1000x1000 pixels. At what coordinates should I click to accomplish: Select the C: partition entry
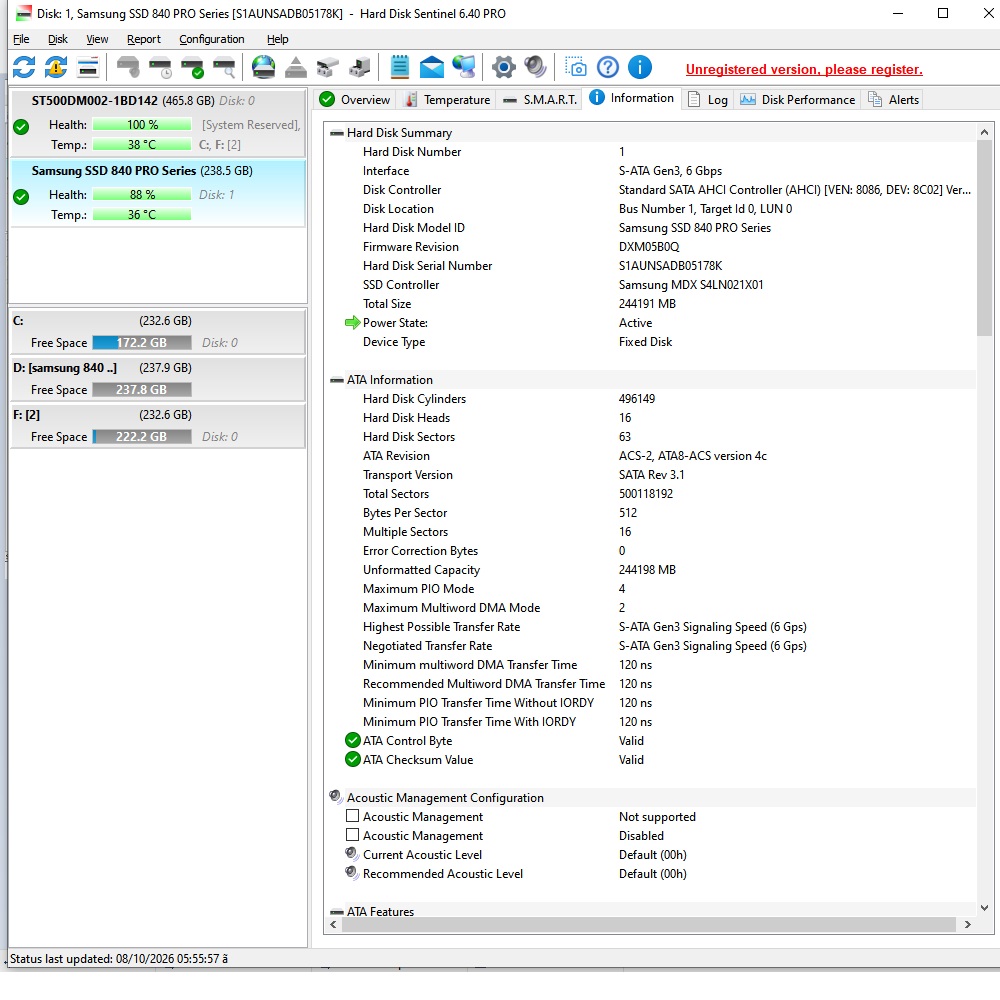click(158, 332)
